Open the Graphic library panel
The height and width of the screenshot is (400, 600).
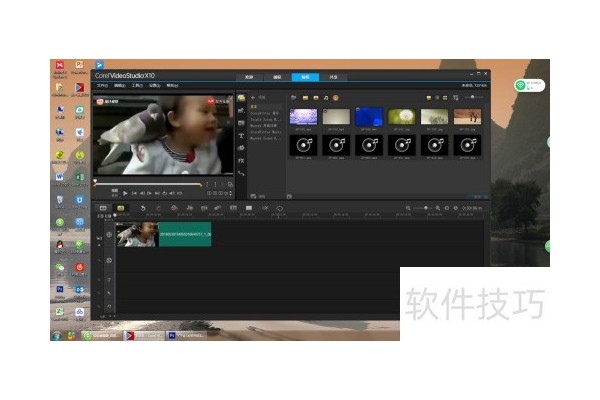[241, 148]
